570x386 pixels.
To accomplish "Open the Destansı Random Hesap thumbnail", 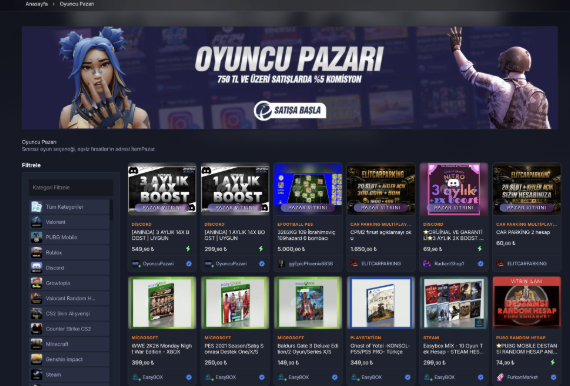I will point(527,302).
